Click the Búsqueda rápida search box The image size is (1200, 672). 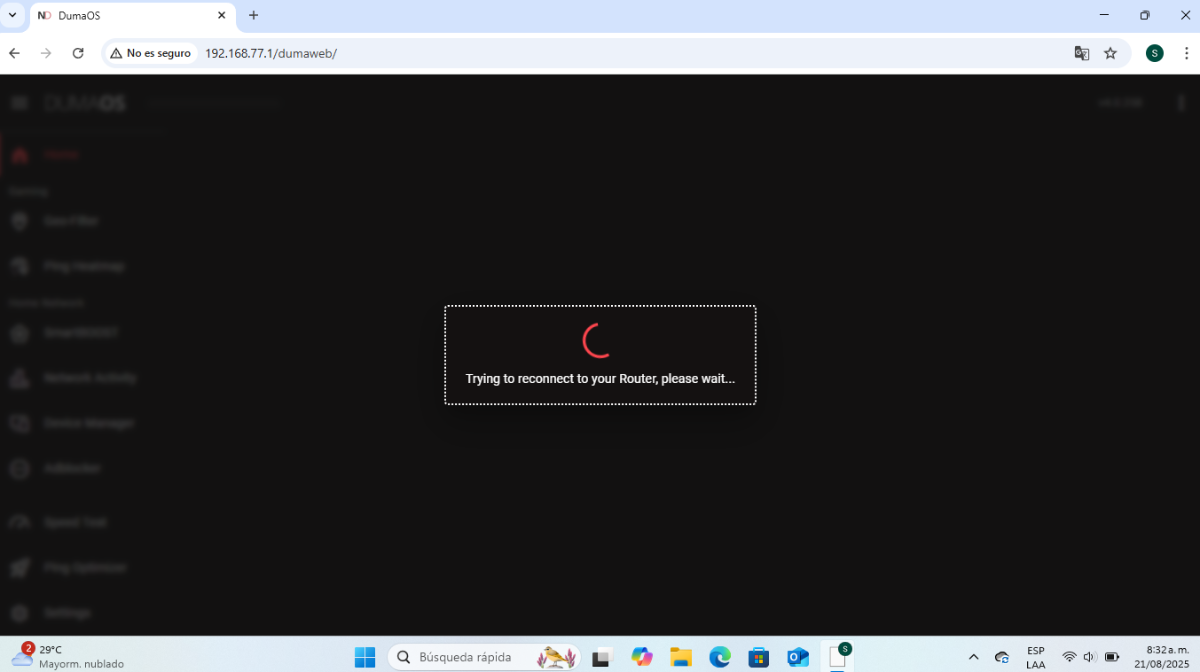tap(484, 657)
